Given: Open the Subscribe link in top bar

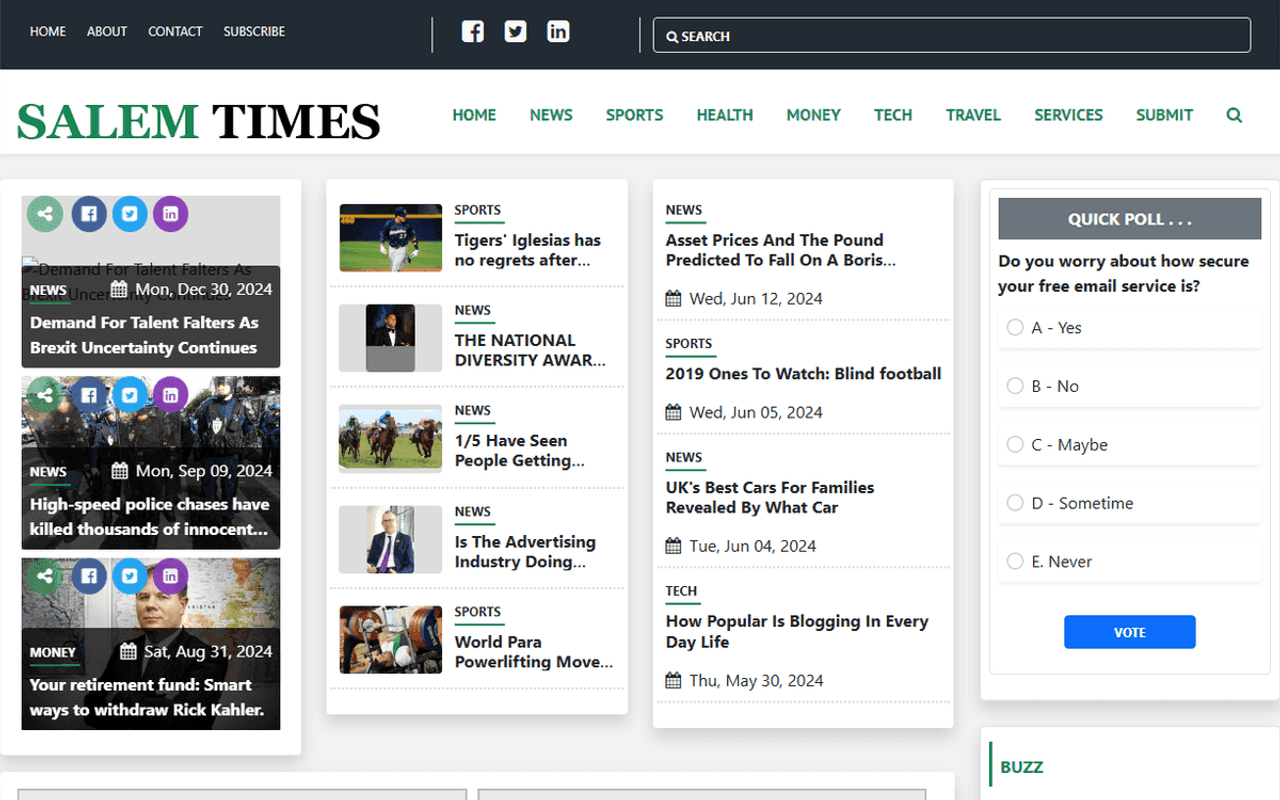Looking at the screenshot, I should coord(254,32).
